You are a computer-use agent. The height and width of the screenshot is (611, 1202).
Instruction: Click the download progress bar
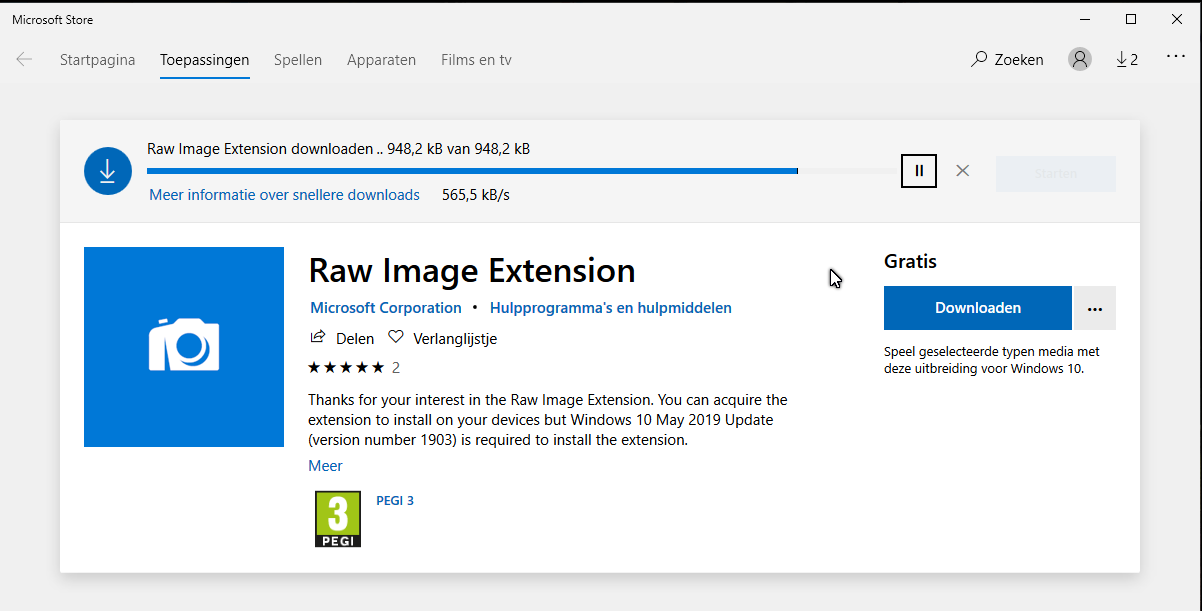point(470,170)
